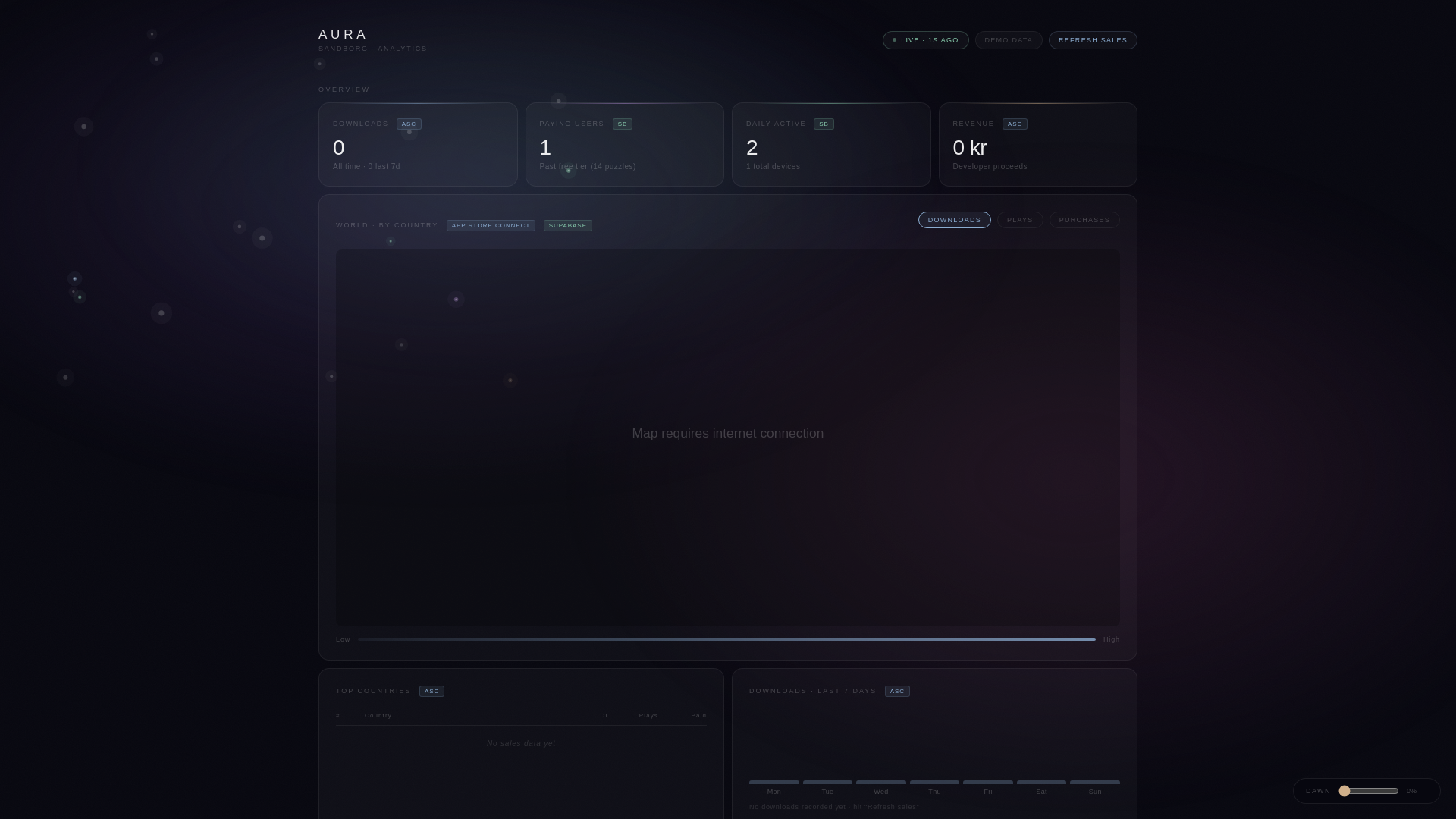Click 'All time · 0 last 7d' text
The width and height of the screenshot is (1456, 819).
366,167
